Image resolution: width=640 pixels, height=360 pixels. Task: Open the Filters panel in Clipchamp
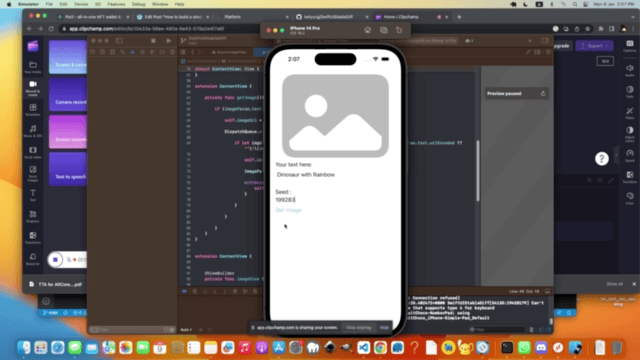(630, 113)
